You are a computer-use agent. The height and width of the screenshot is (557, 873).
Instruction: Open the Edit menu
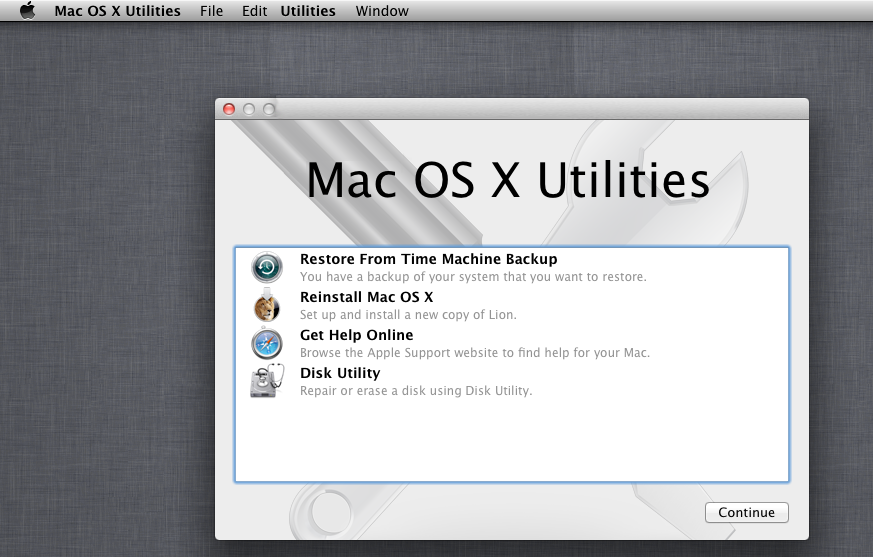coord(254,11)
